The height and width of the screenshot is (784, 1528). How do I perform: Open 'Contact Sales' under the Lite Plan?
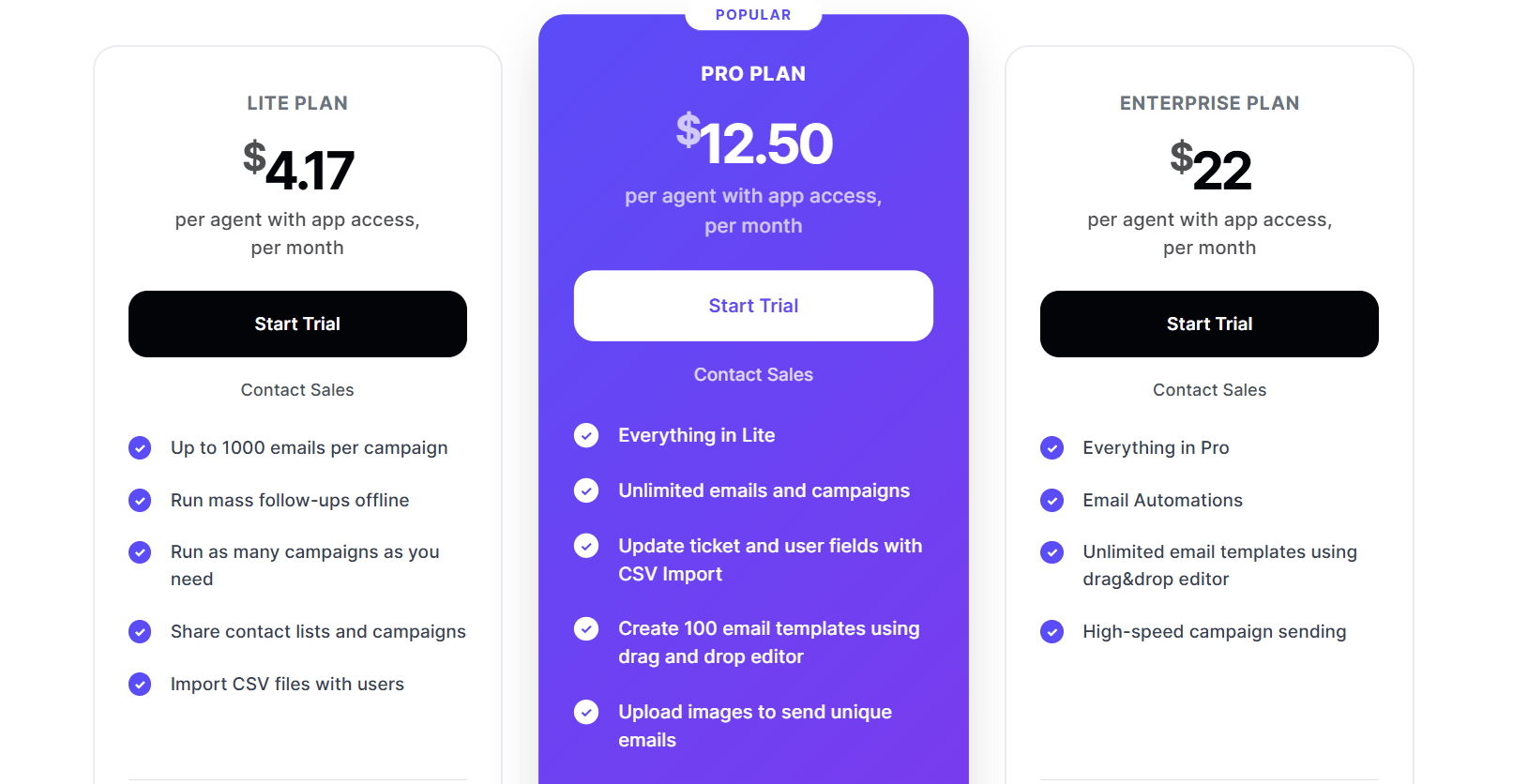click(x=297, y=389)
